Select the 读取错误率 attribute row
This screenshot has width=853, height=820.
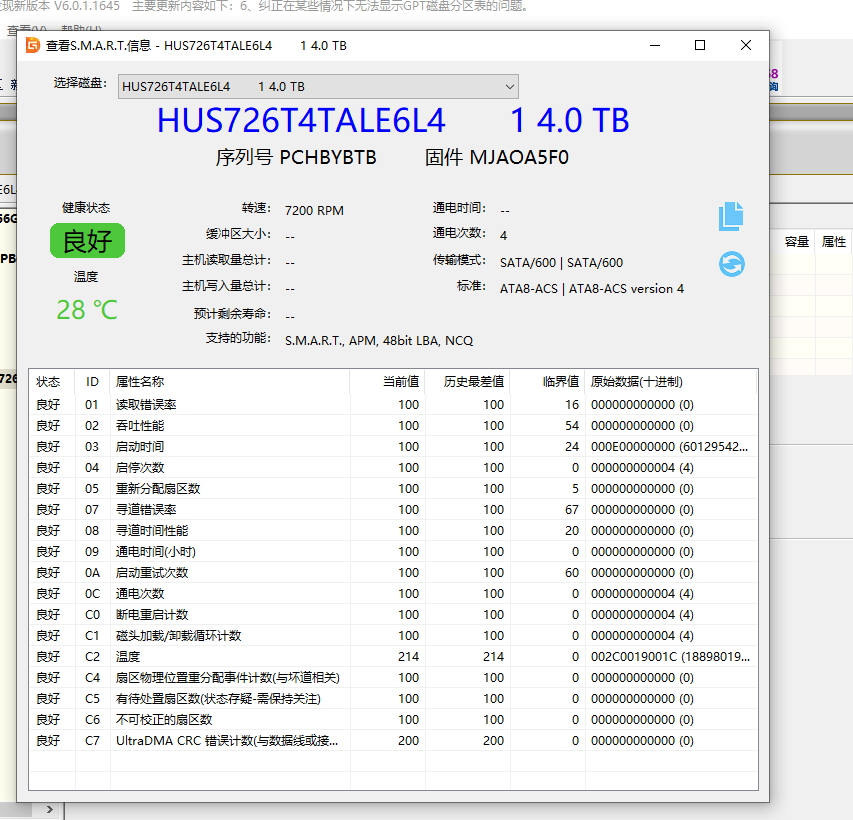[146, 405]
